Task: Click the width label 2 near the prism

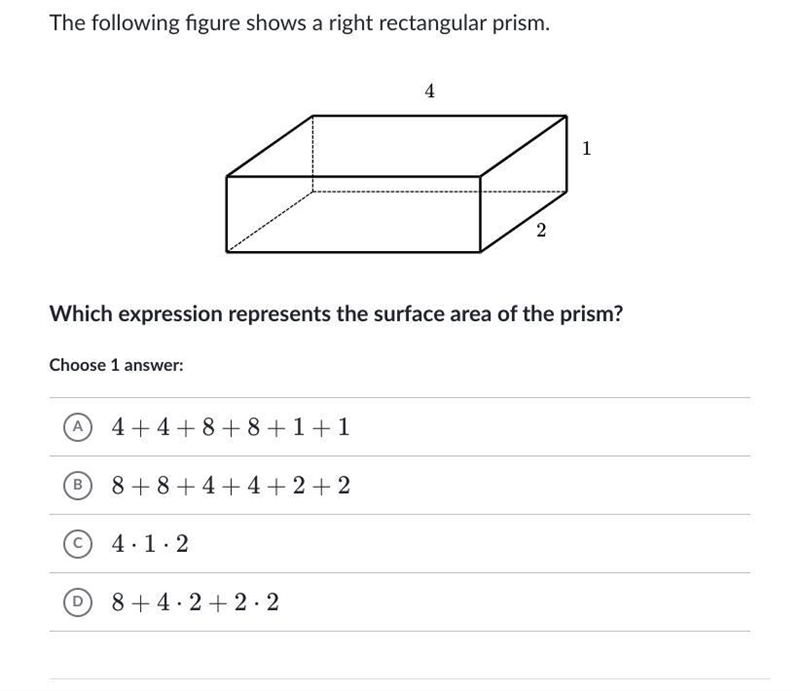Action: pyautogui.click(x=541, y=231)
